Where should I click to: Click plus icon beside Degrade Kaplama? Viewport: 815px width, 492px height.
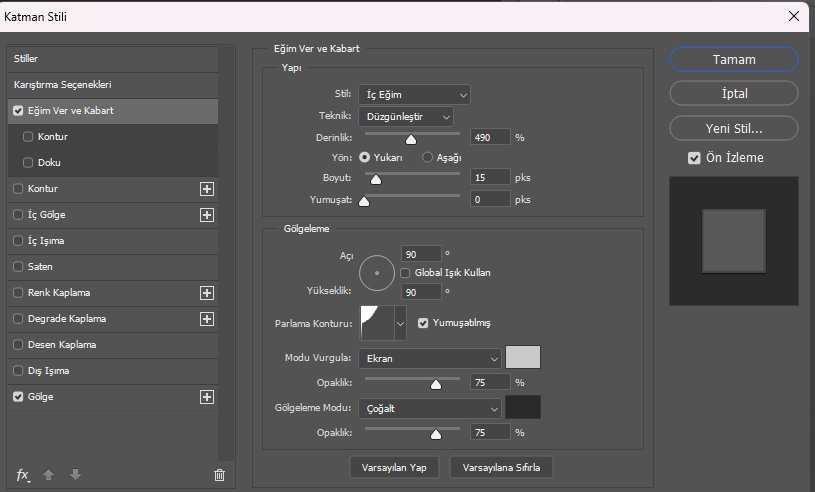click(x=207, y=319)
